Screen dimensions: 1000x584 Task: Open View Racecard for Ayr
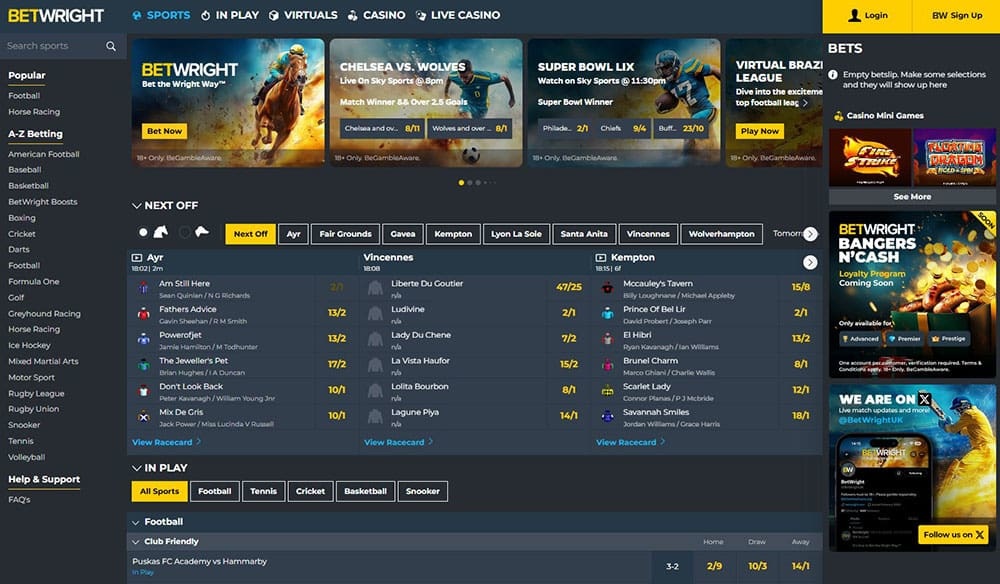(x=166, y=442)
